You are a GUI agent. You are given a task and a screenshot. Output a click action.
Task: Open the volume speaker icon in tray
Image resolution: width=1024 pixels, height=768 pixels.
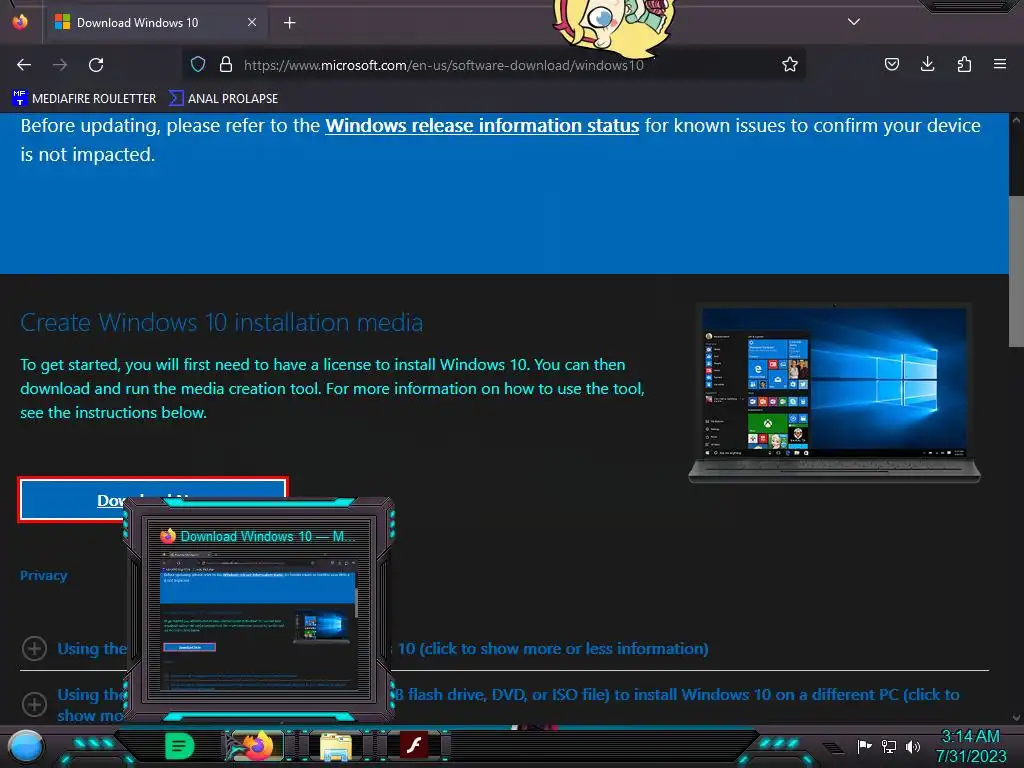(x=913, y=746)
